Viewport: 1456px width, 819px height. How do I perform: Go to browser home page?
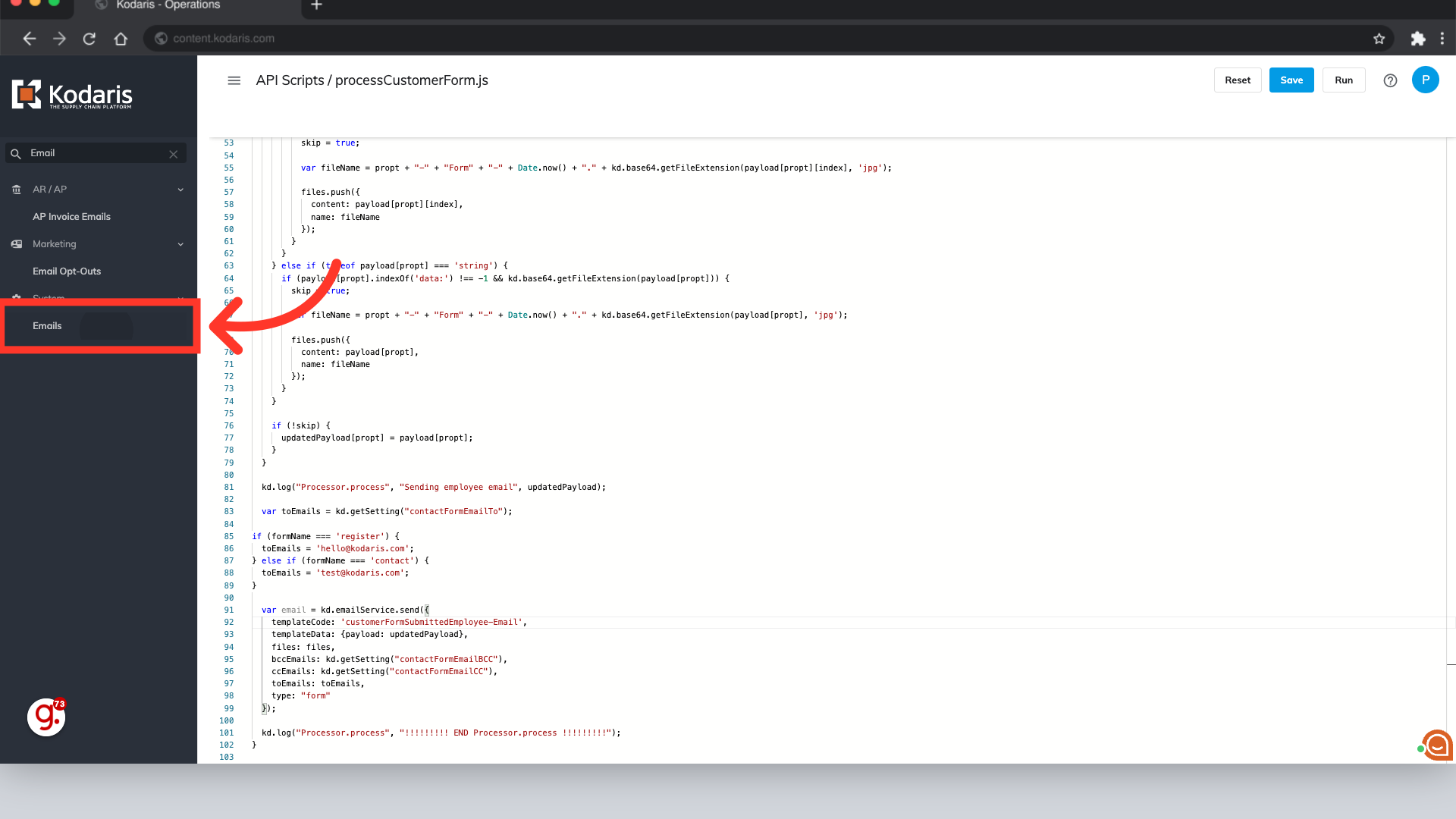coord(121,39)
